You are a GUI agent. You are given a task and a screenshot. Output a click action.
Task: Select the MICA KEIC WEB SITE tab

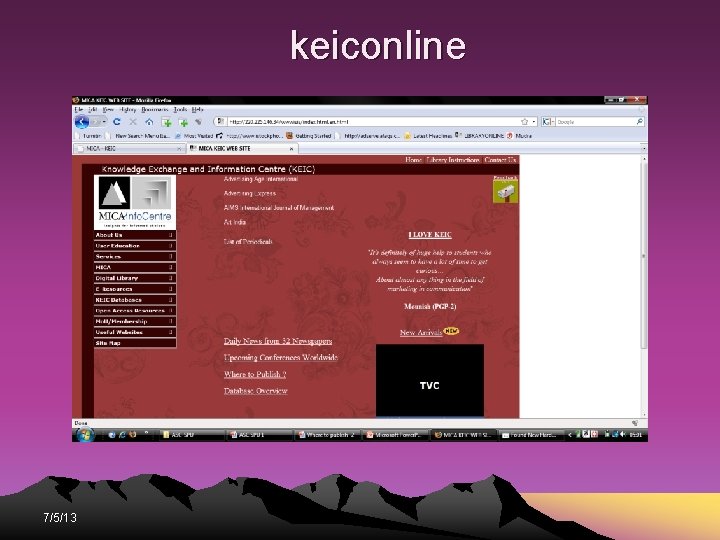click(242, 148)
